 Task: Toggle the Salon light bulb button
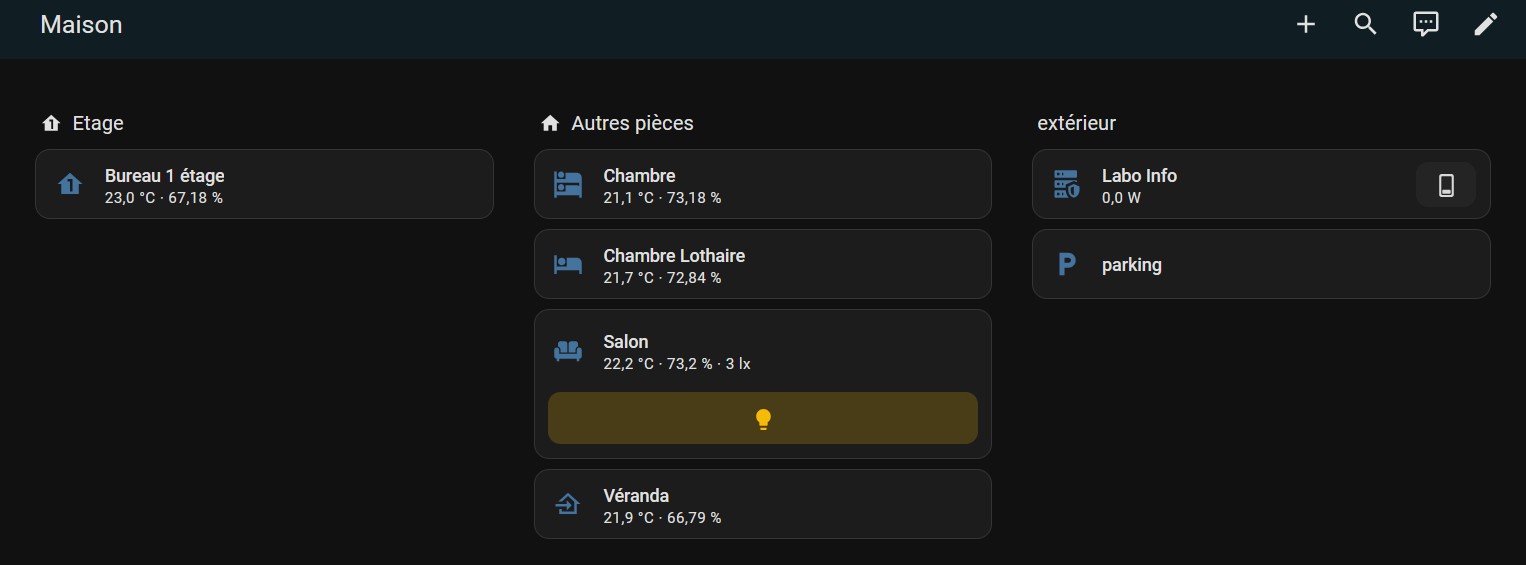pos(763,418)
